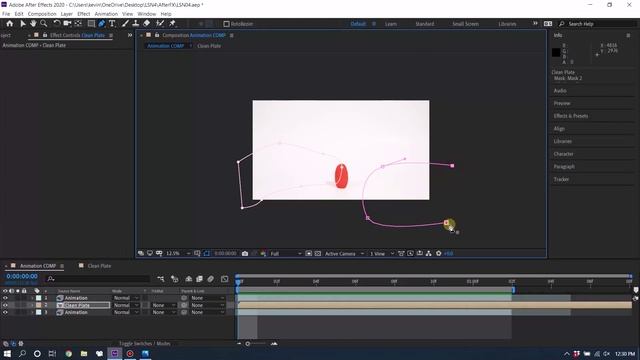This screenshot has height=360, width=640.
Task: Select the Zoom magnifier tool
Action: (44, 24)
